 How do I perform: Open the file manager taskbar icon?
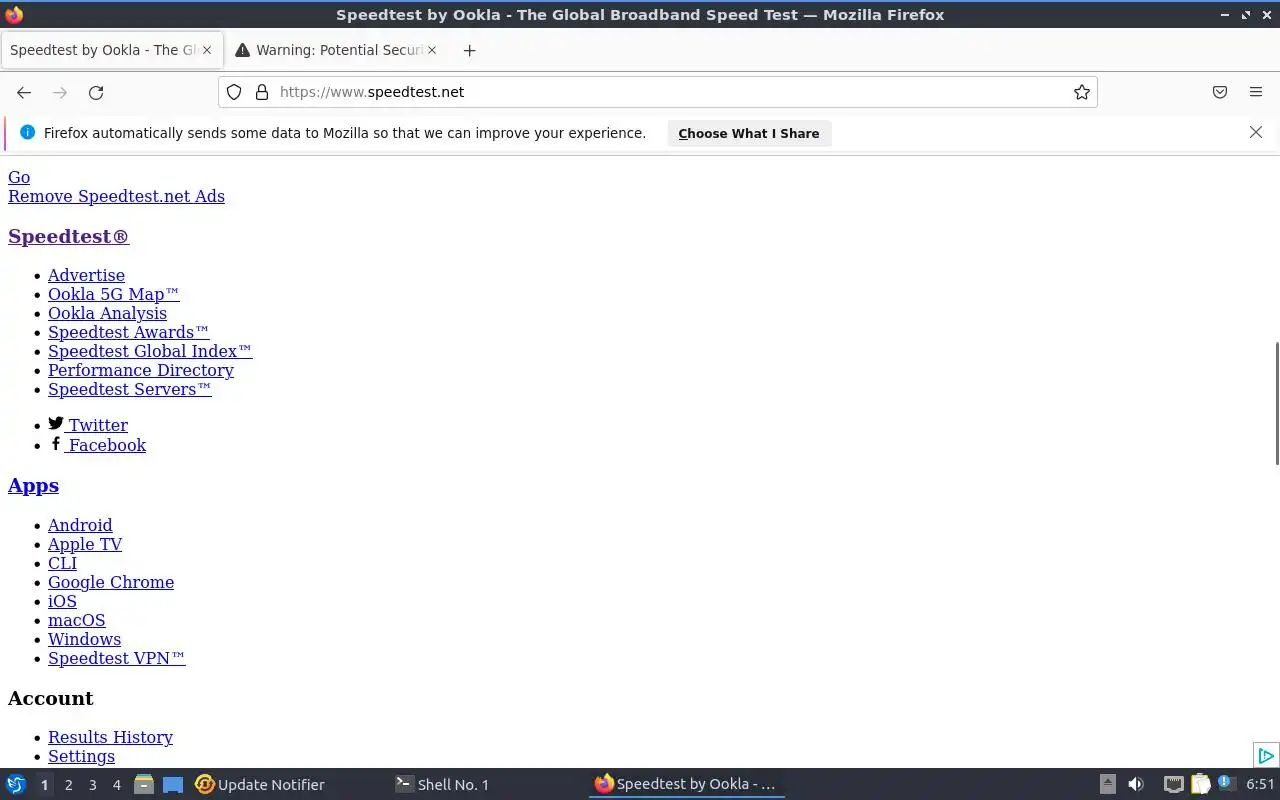(144, 784)
